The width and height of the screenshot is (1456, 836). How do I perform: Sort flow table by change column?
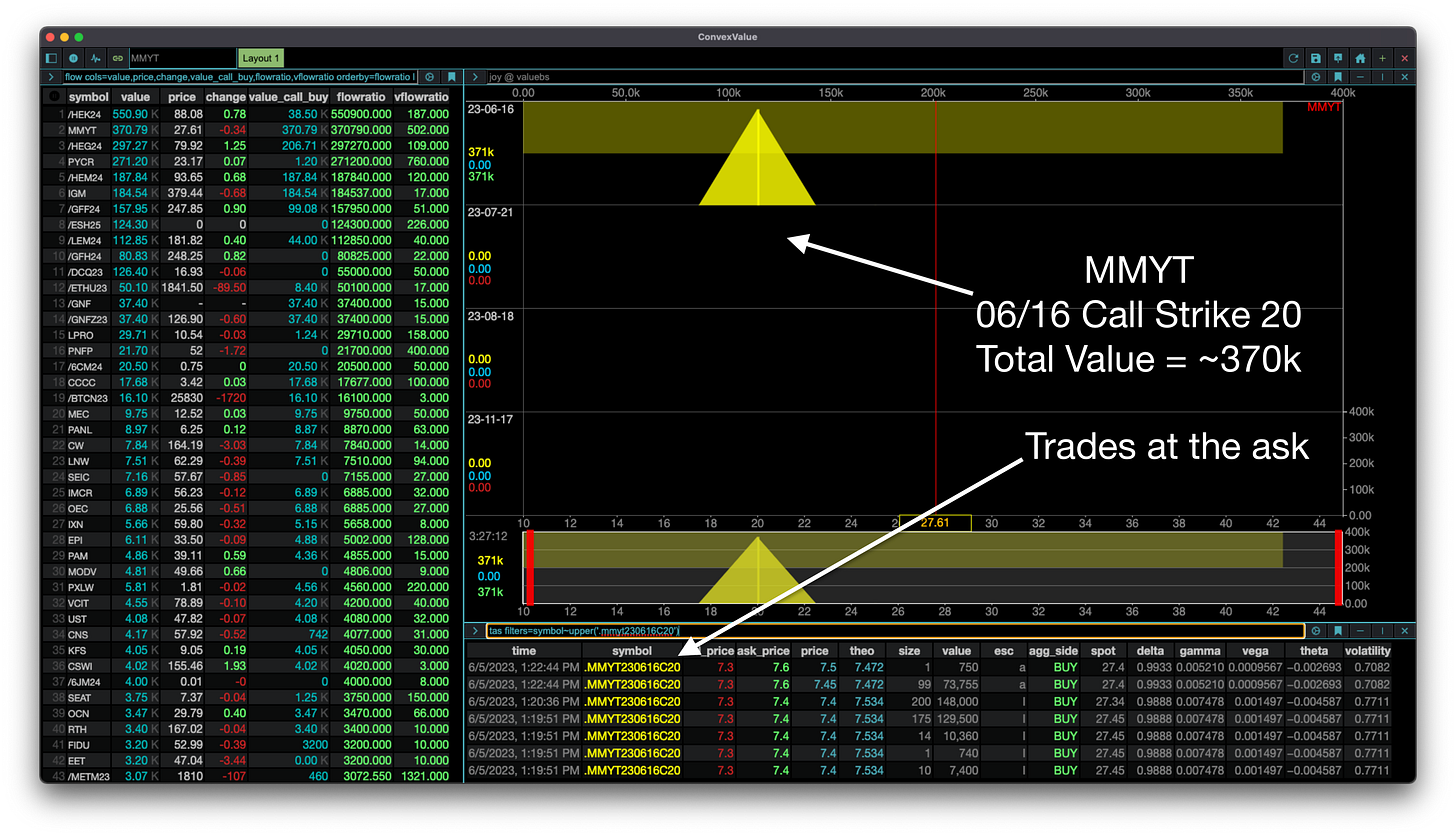(x=225, y=97)
